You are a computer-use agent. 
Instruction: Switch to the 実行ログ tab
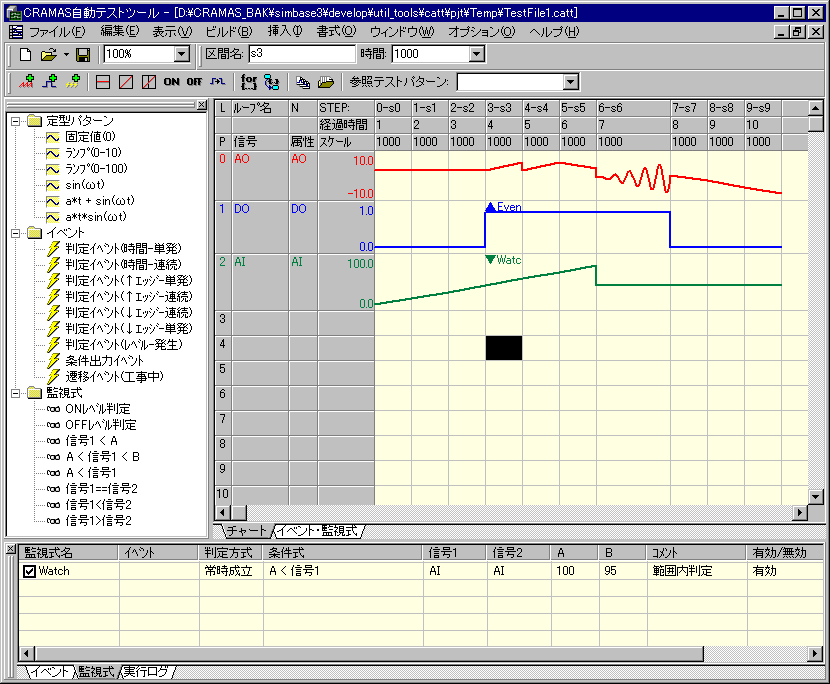coord(146,671)
